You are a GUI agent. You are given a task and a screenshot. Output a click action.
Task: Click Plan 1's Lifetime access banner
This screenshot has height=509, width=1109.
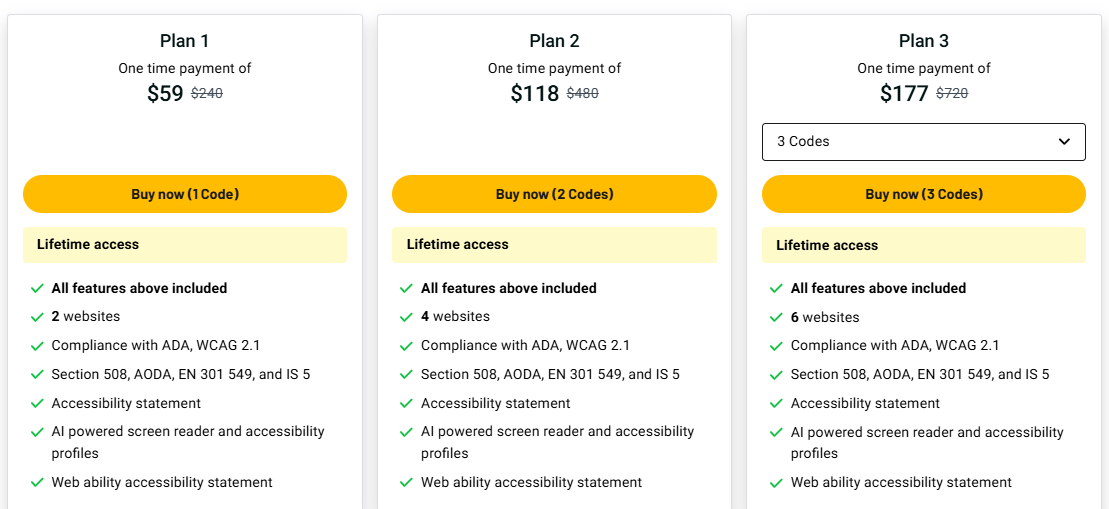click(x=185, y=245)
